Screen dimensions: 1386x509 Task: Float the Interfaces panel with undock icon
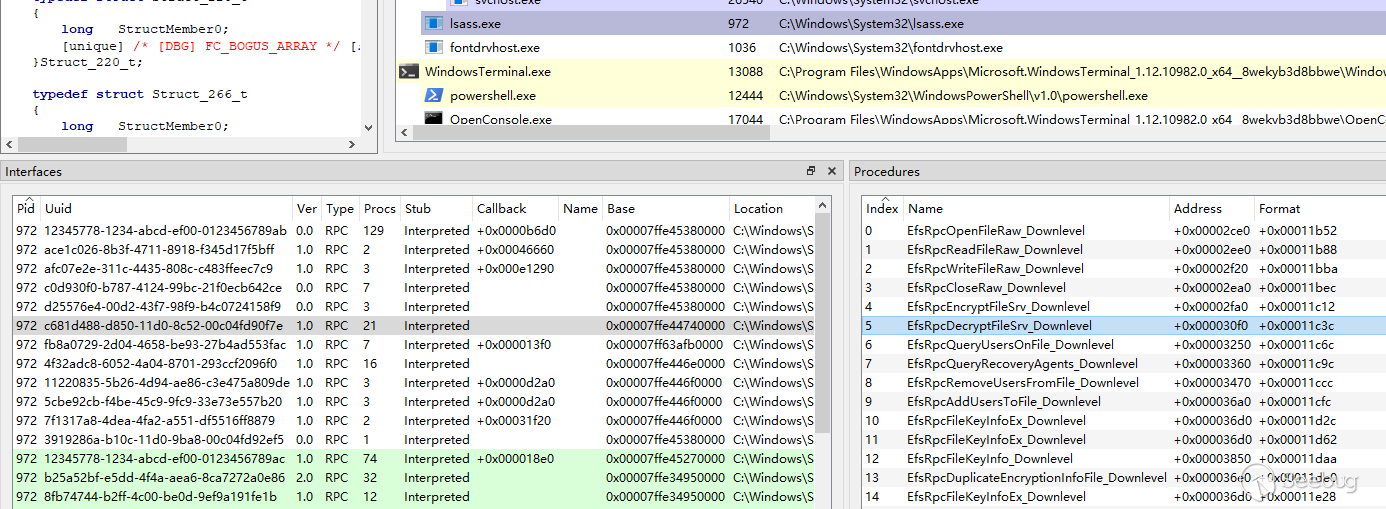(x=811, y=171)
